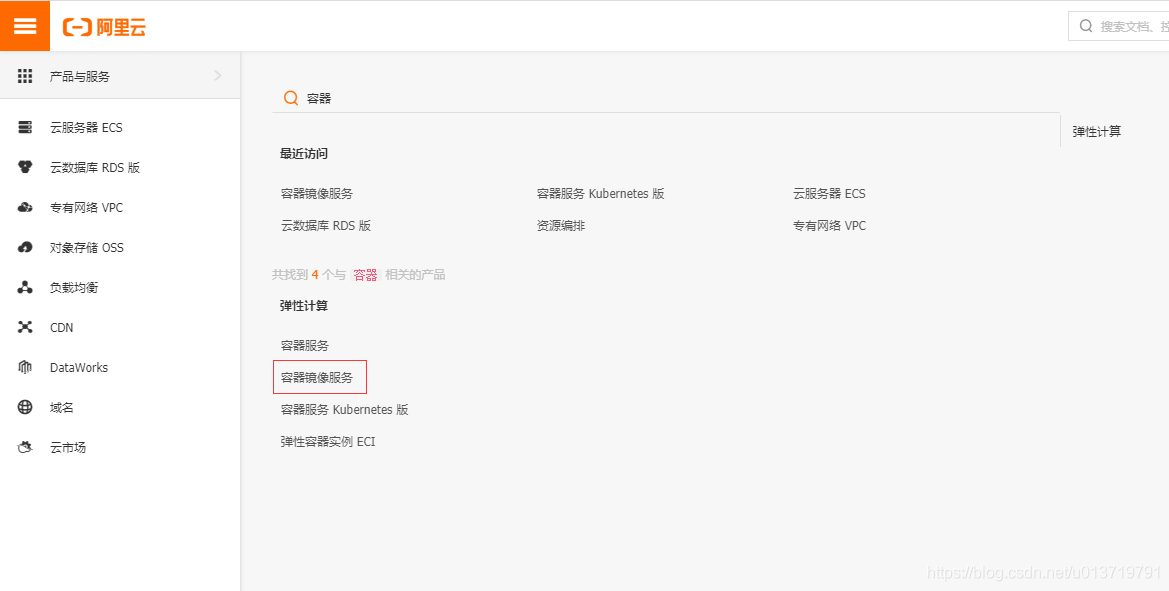
Task: Select 域名 in the sidebar
Action: [x=62, y=408]
